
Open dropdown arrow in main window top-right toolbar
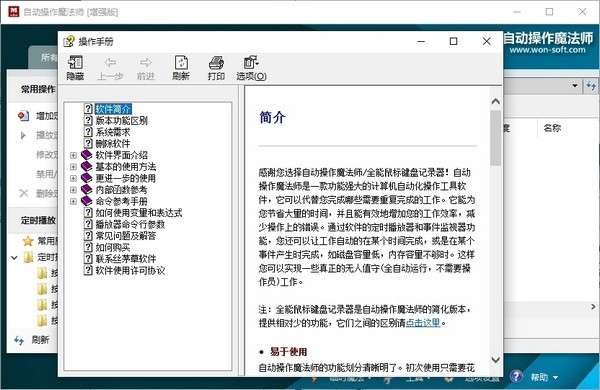[575, 85]
